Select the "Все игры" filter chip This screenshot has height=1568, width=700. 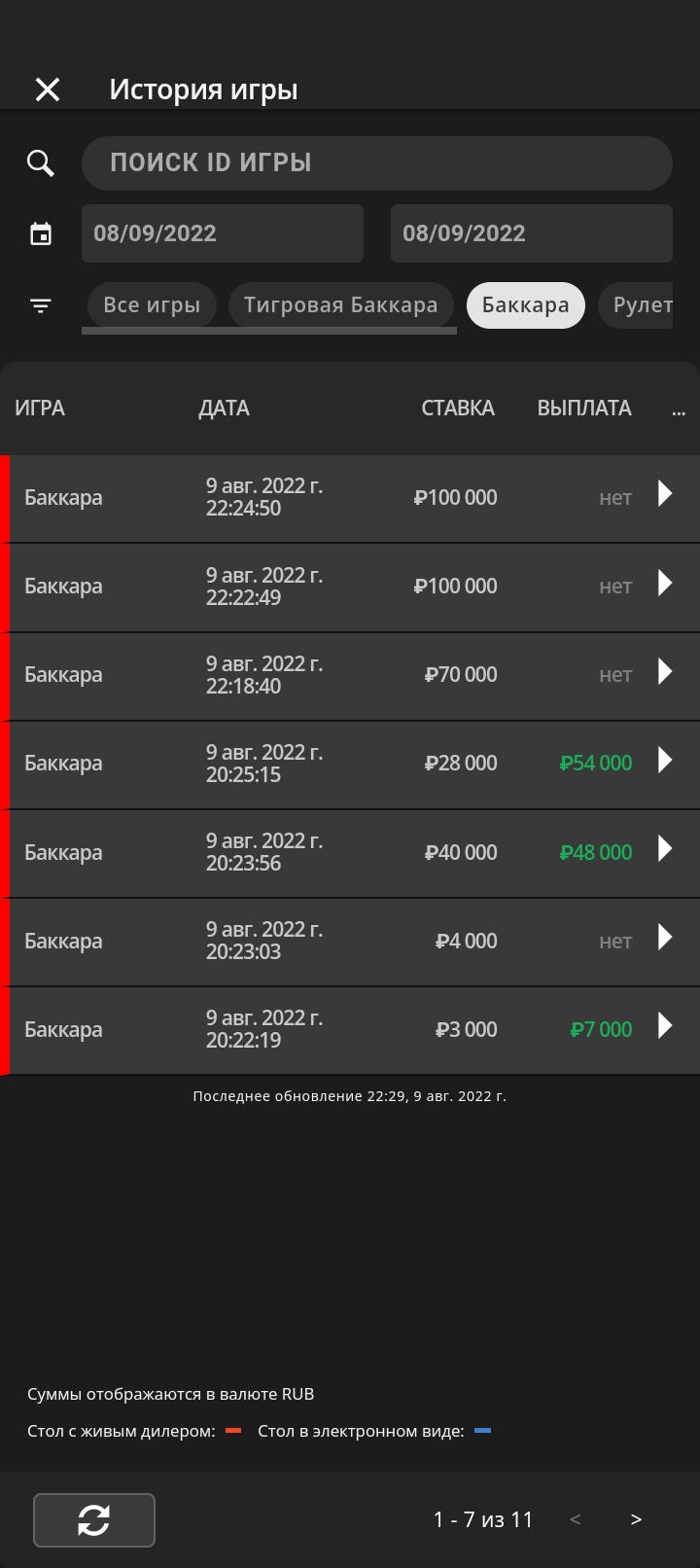point(152,305)
